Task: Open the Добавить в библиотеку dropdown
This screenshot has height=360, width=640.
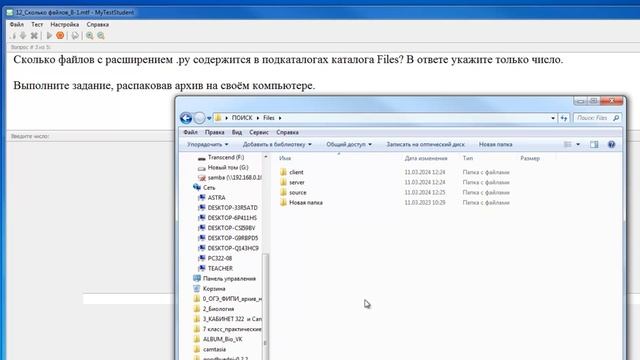Action: [277, 144]
